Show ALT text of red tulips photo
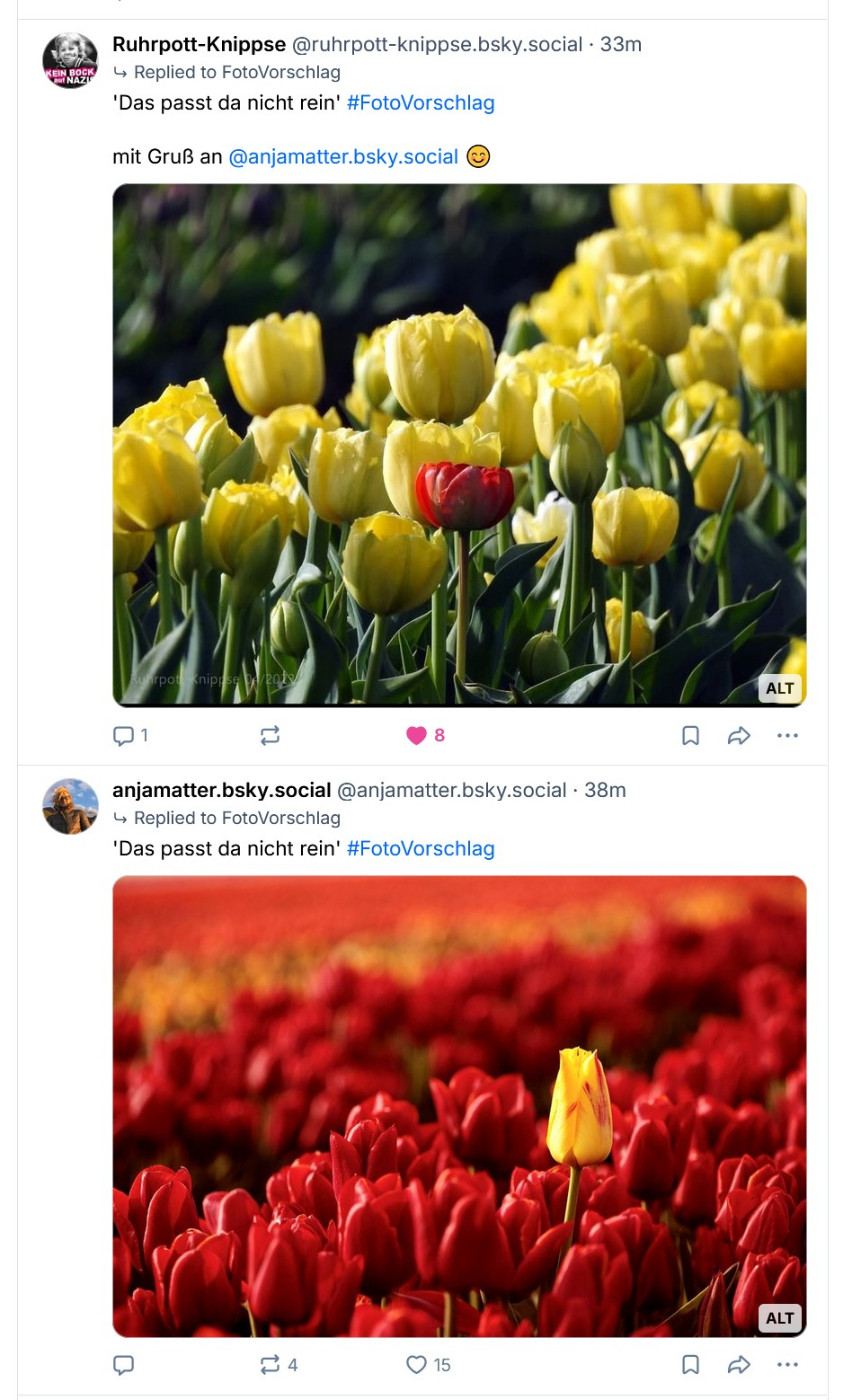The image size is (861, 1400). [779, 1318]
